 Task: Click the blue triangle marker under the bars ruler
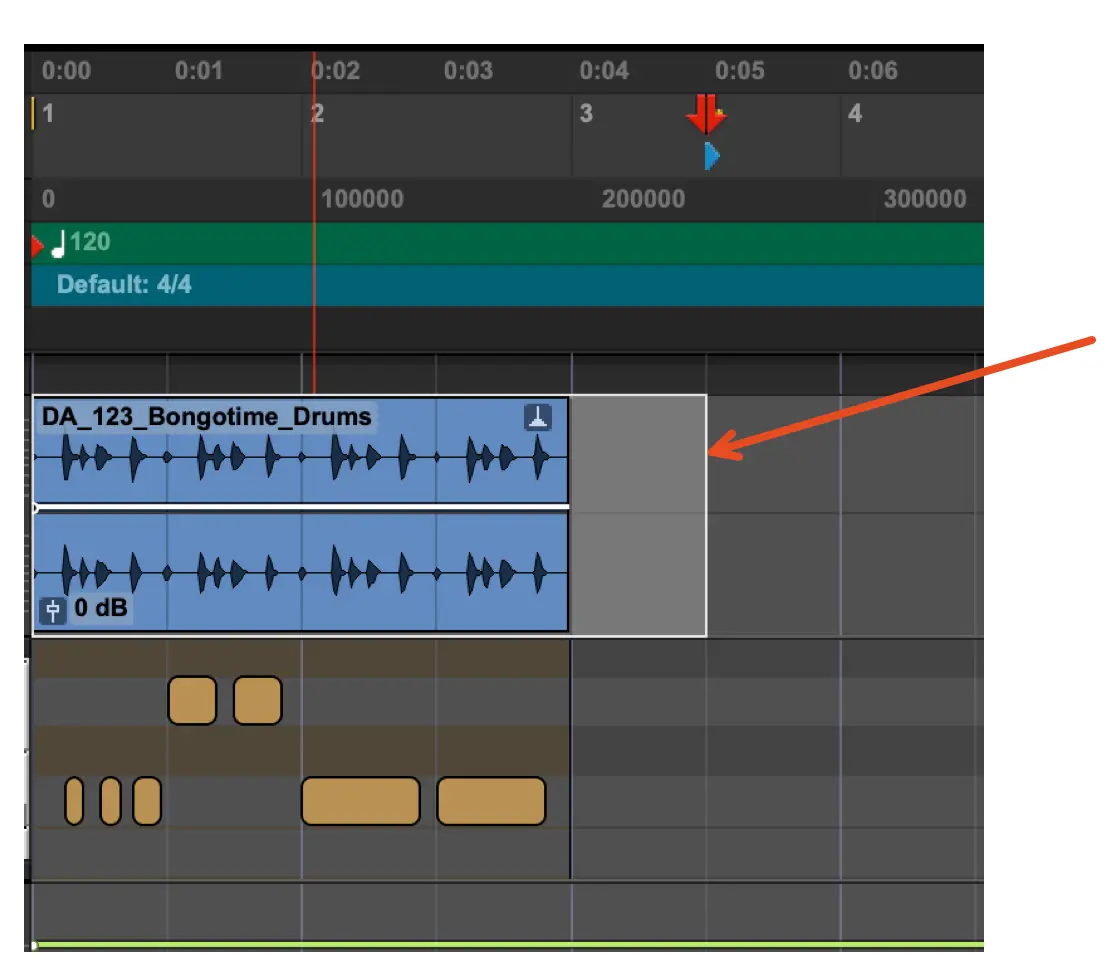pyautogui.click(x=711, y=156)
